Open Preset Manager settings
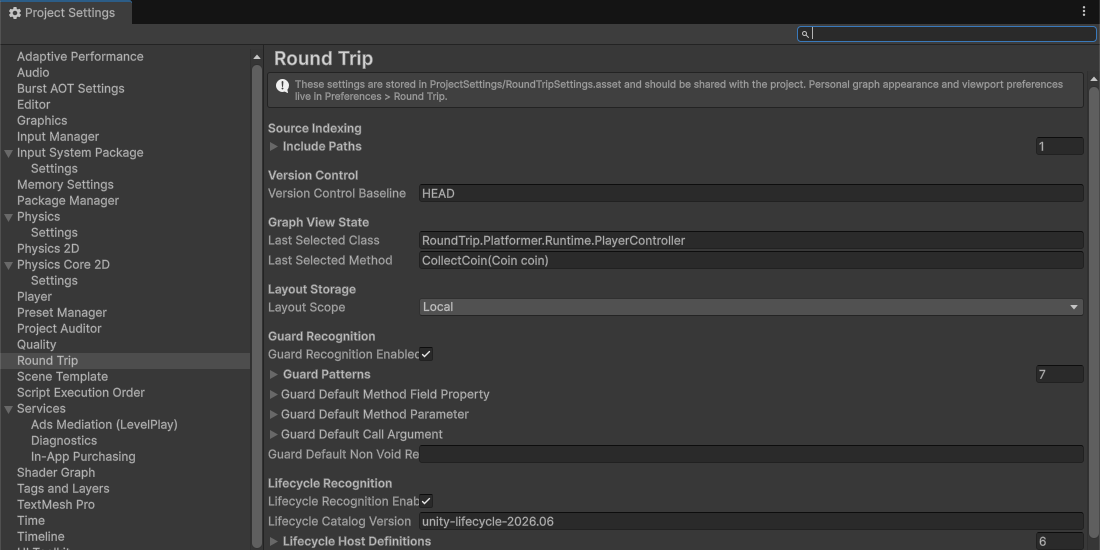Screen dimensions: 1100x550 coord(62,312)
